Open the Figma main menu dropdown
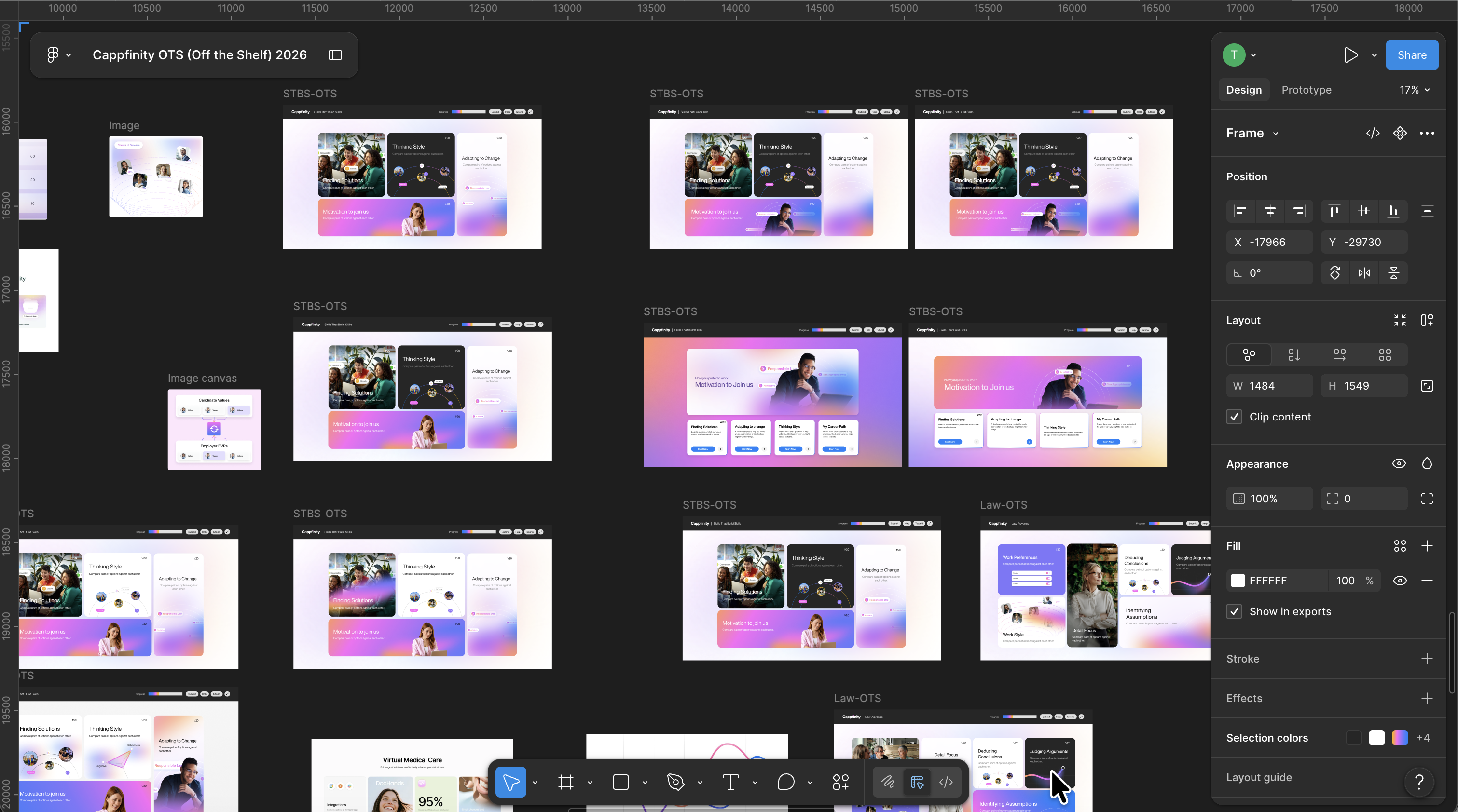This screenshot has width=1458, height=812. 59,55
